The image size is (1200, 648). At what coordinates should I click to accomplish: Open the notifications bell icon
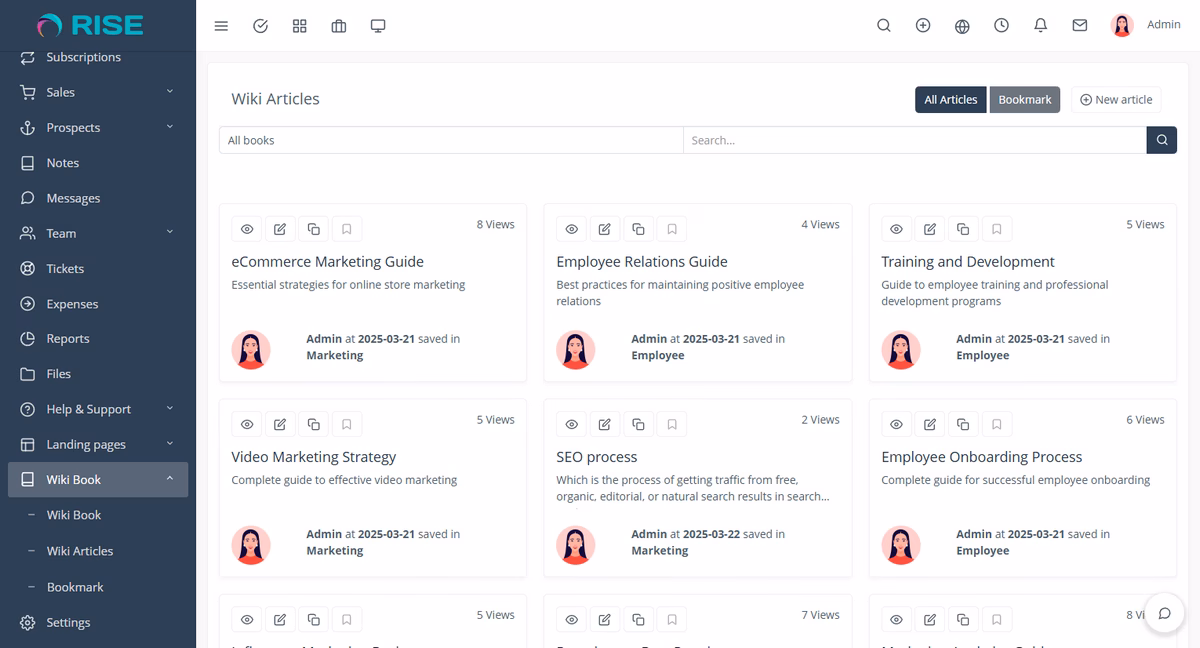pos(1040,25)
